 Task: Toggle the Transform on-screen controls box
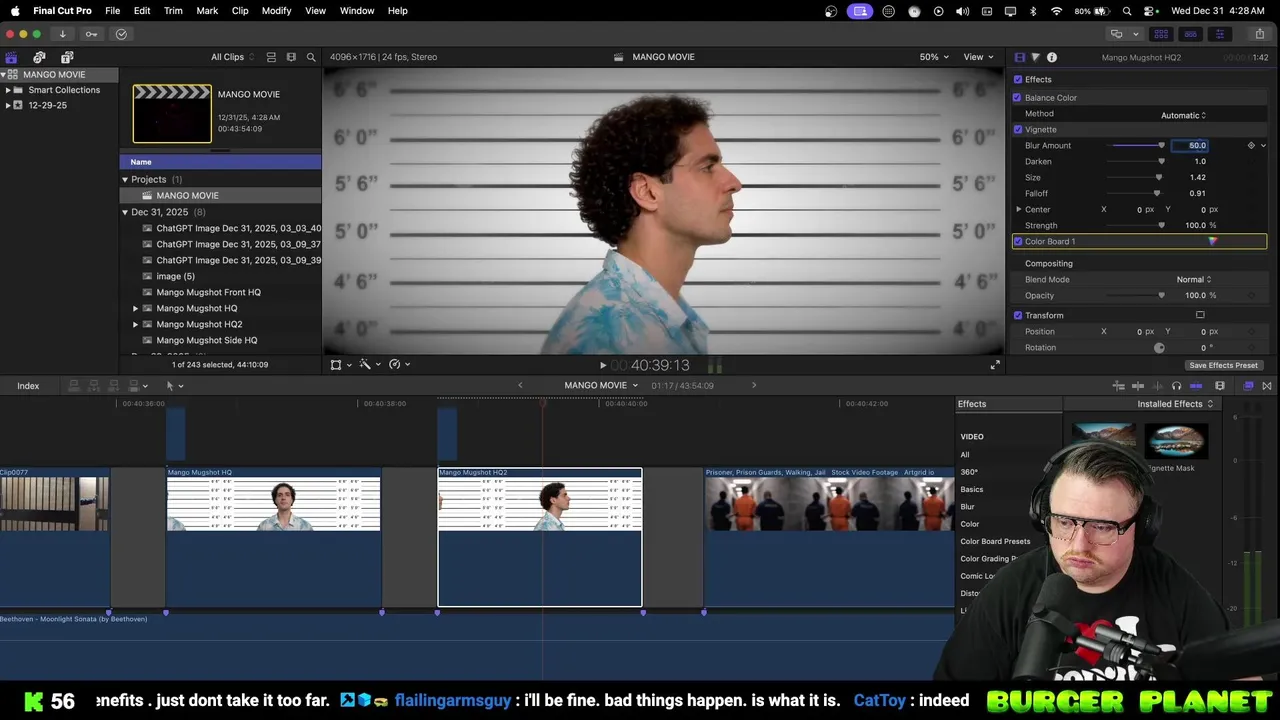1200,315
